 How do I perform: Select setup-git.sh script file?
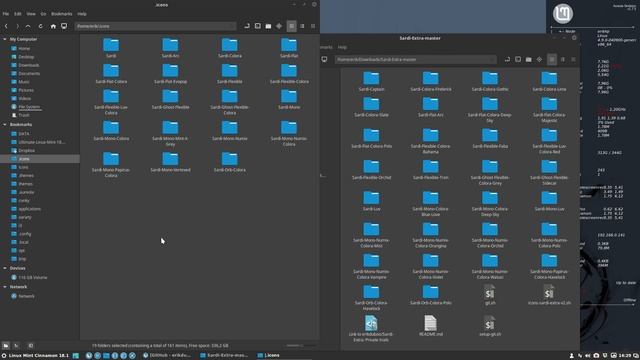490,326
